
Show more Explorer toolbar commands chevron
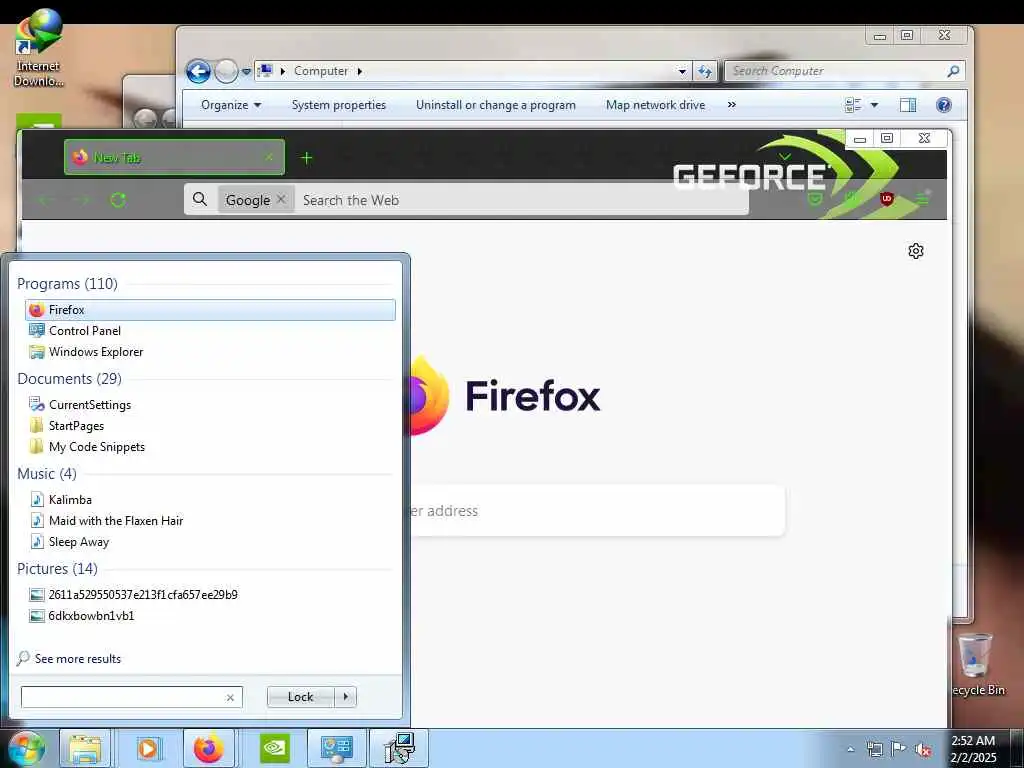(x=731, y=104)
